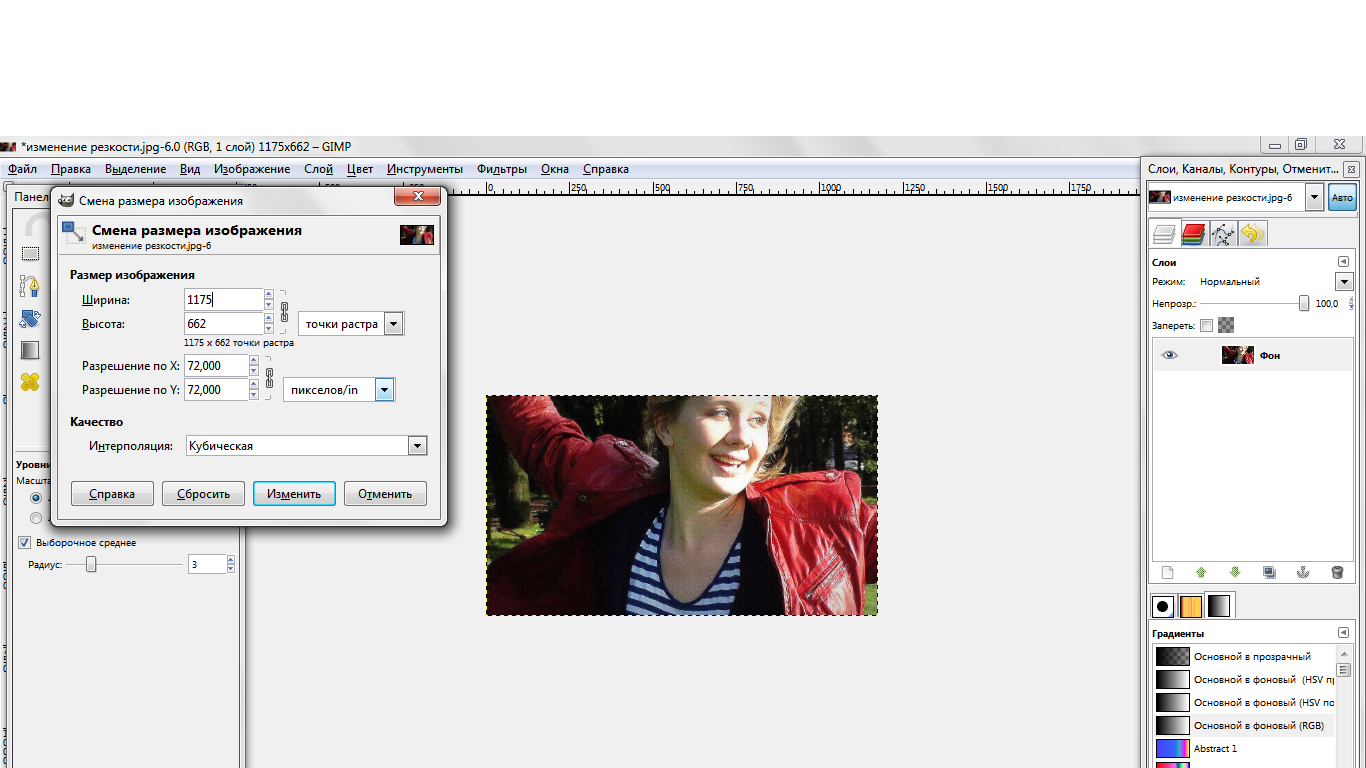The image size is (1366, 768).
Task: Open Channels tab icon in dock
Action: coord(1194,235)
